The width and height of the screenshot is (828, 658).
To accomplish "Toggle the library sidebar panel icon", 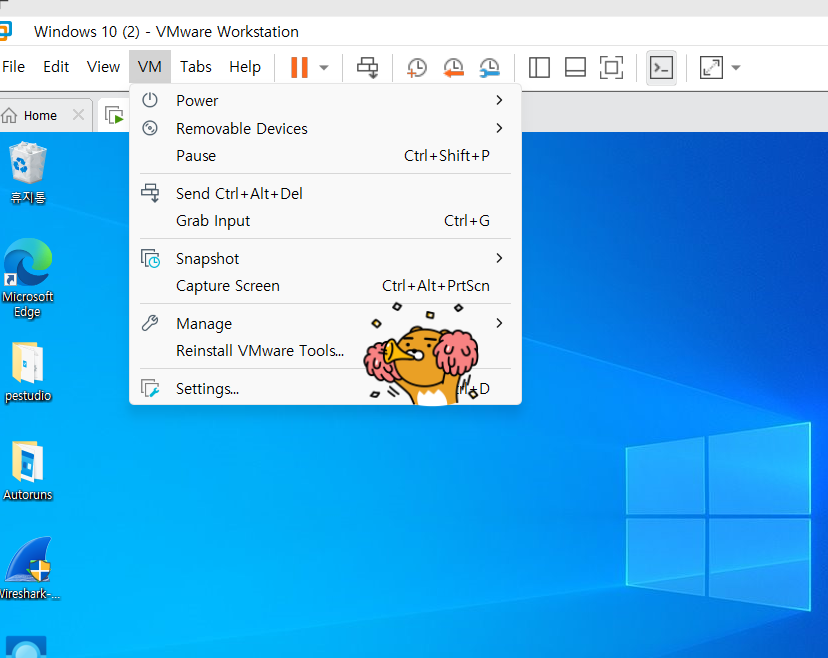I will (x=539, y=68).
